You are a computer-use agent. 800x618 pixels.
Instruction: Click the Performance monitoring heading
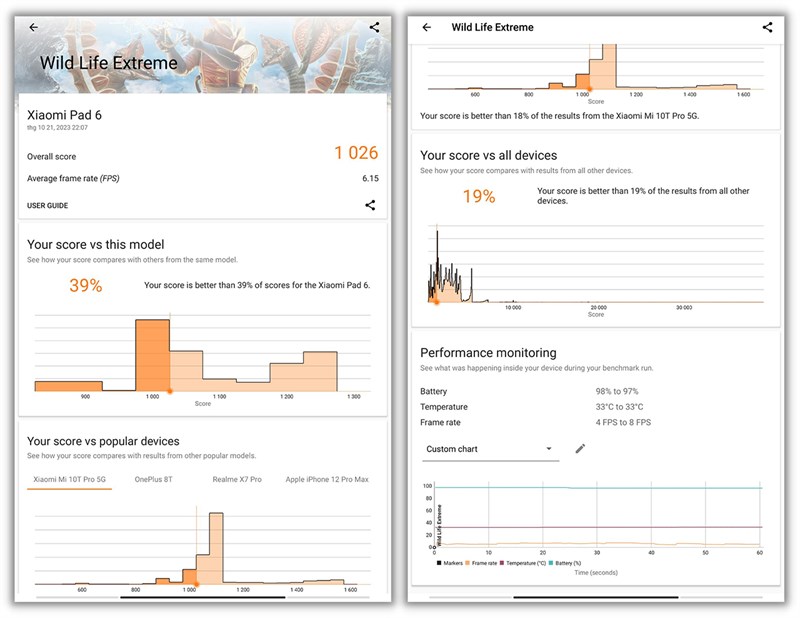(x=488, y=353)
